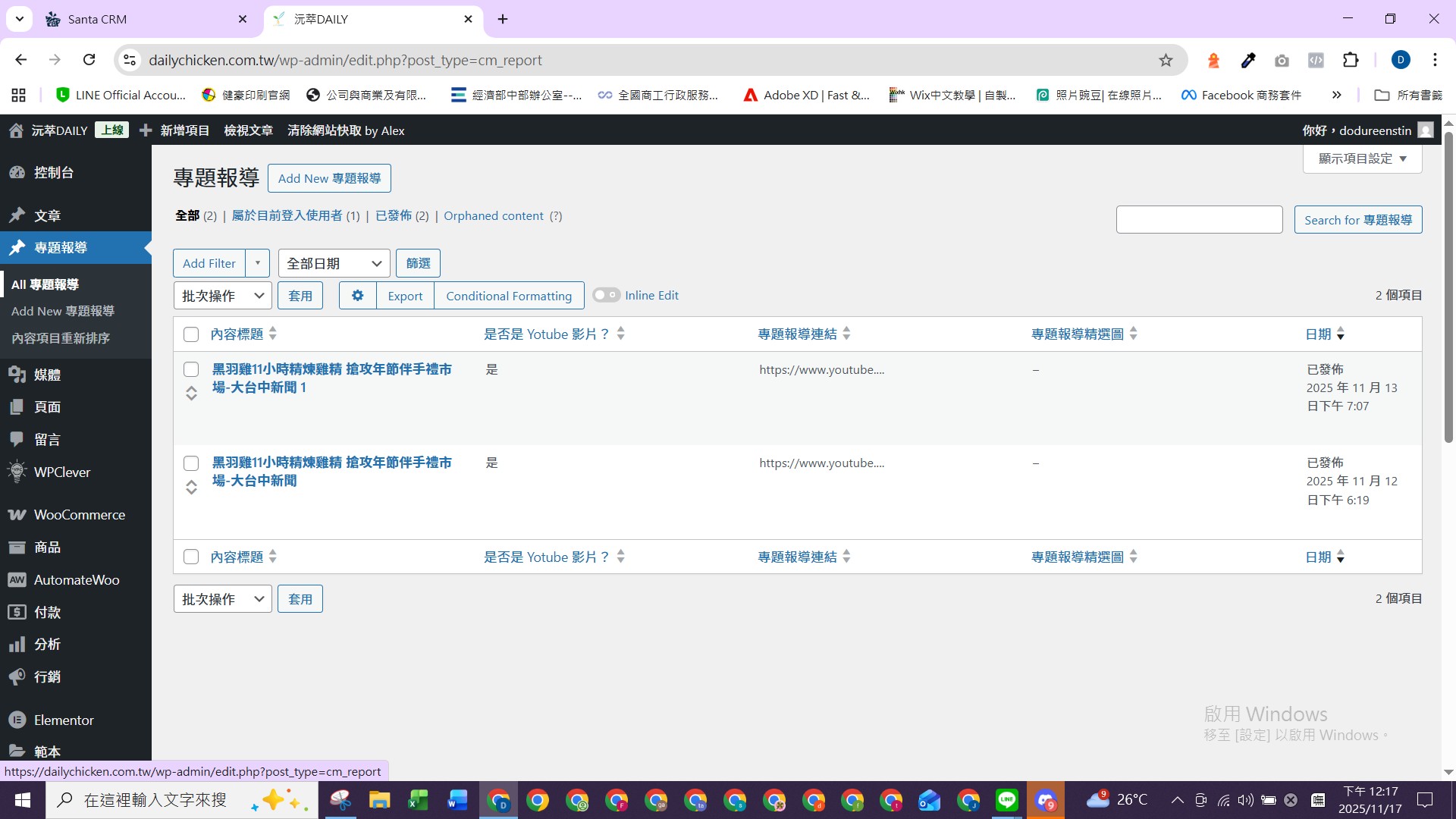Expand the 顯示項目設定 screen options panel
1456x819 pixels.
tap(1362, 158)
